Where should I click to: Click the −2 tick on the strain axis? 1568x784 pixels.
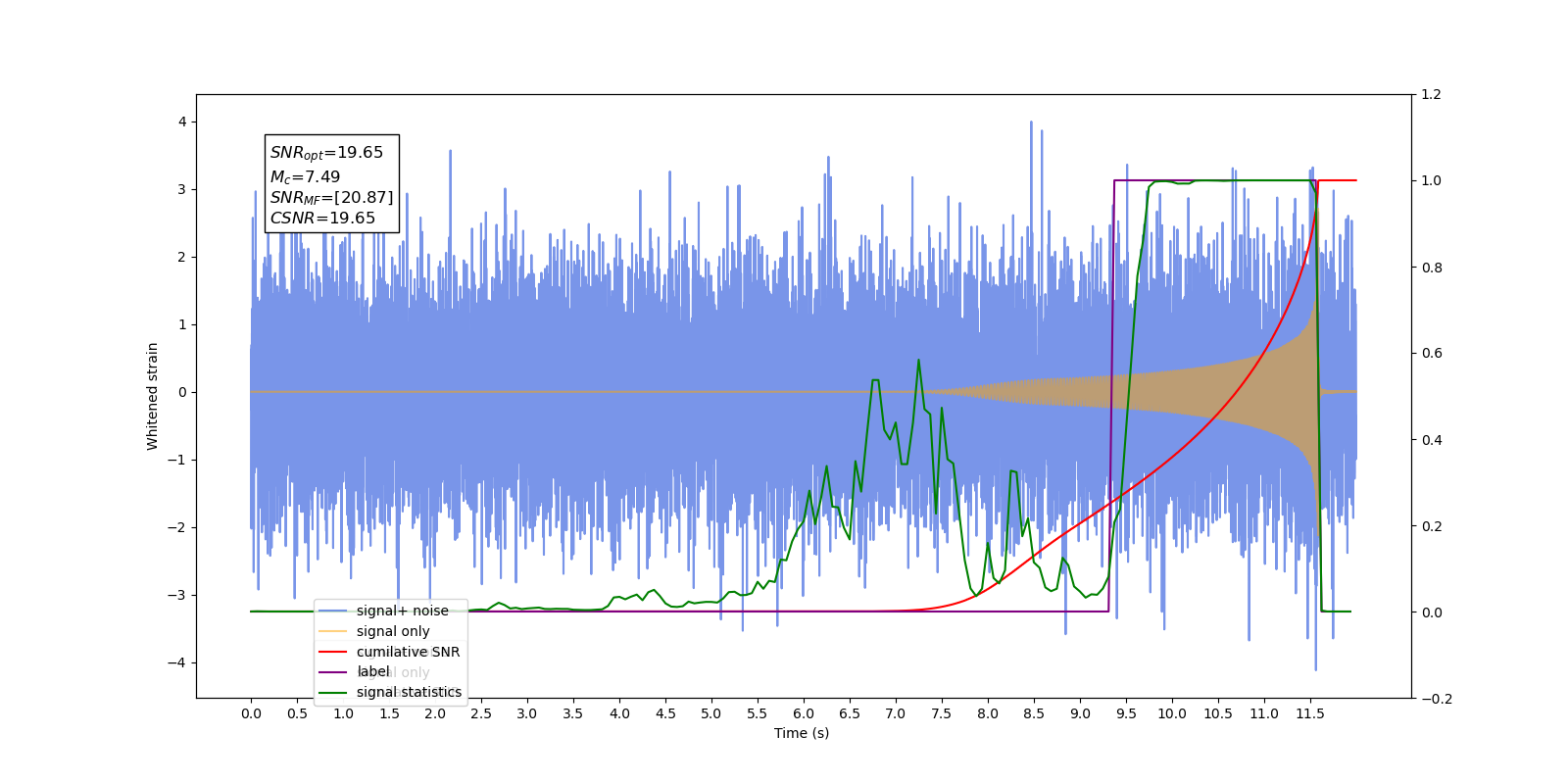pyautogui.click(x=177, y=527)
